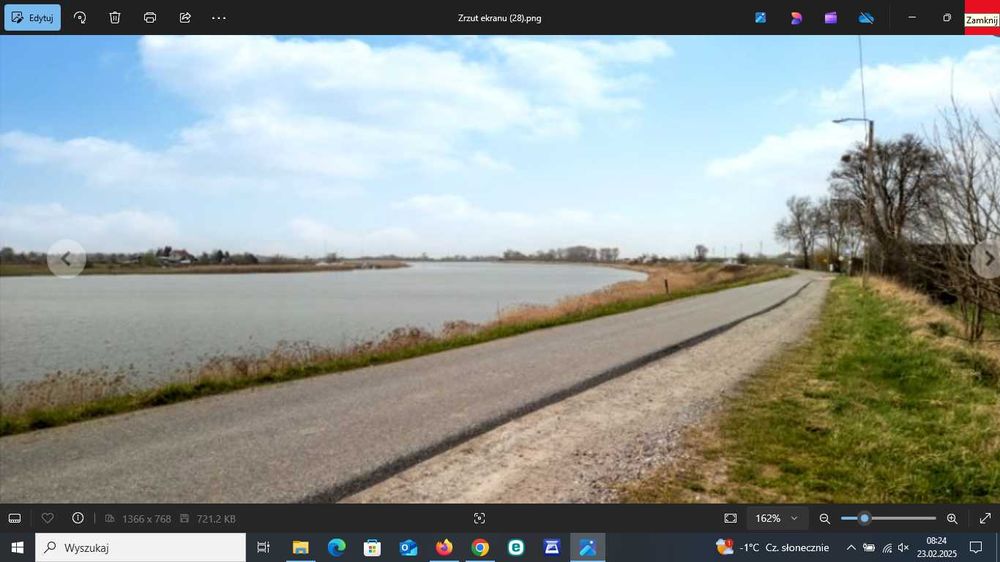Click the displayed landscape photo

point(500,269)
